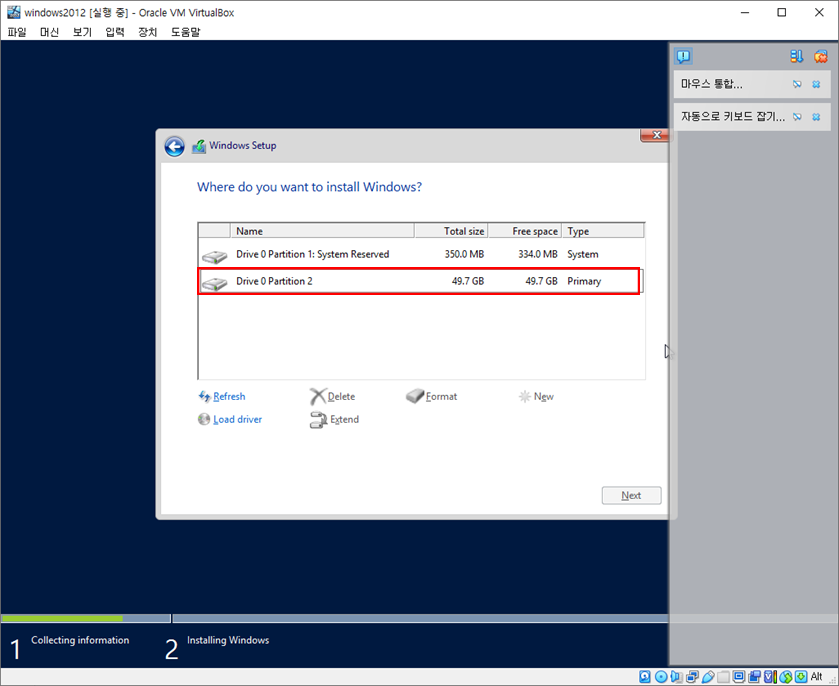Click the Collecting information step label

coord(80,640)
